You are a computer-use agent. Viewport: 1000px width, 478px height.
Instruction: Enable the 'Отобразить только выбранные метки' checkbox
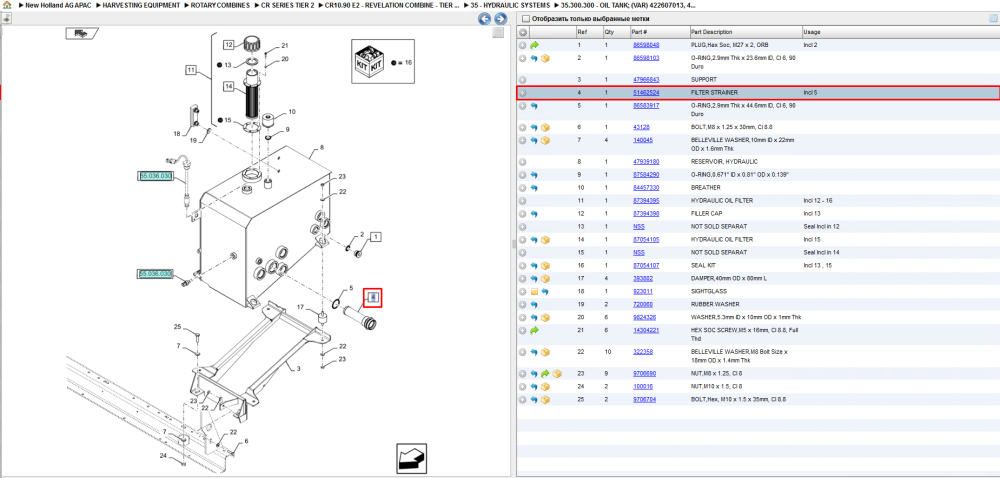coord(524,18)
